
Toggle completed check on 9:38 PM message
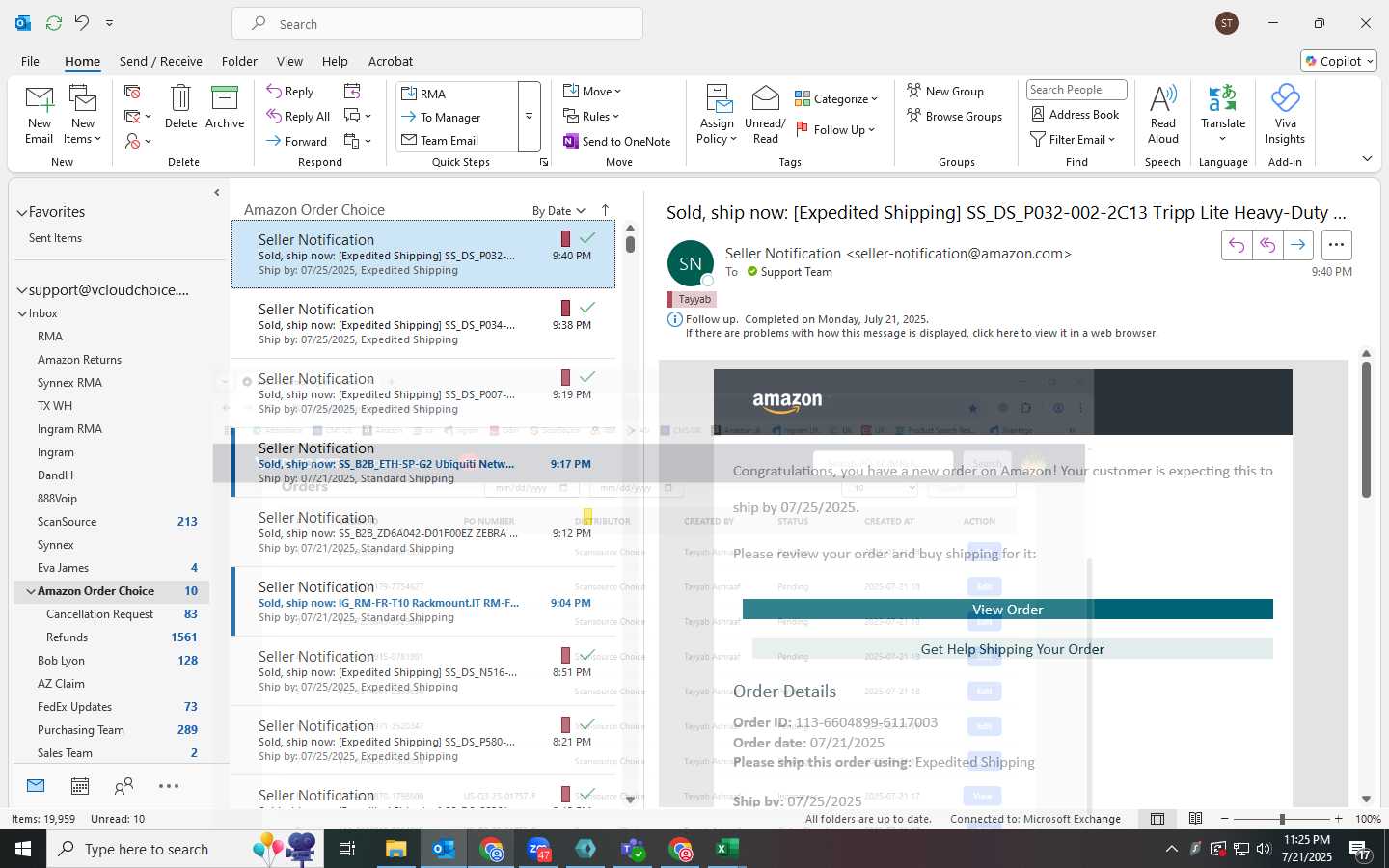(587, 308)
